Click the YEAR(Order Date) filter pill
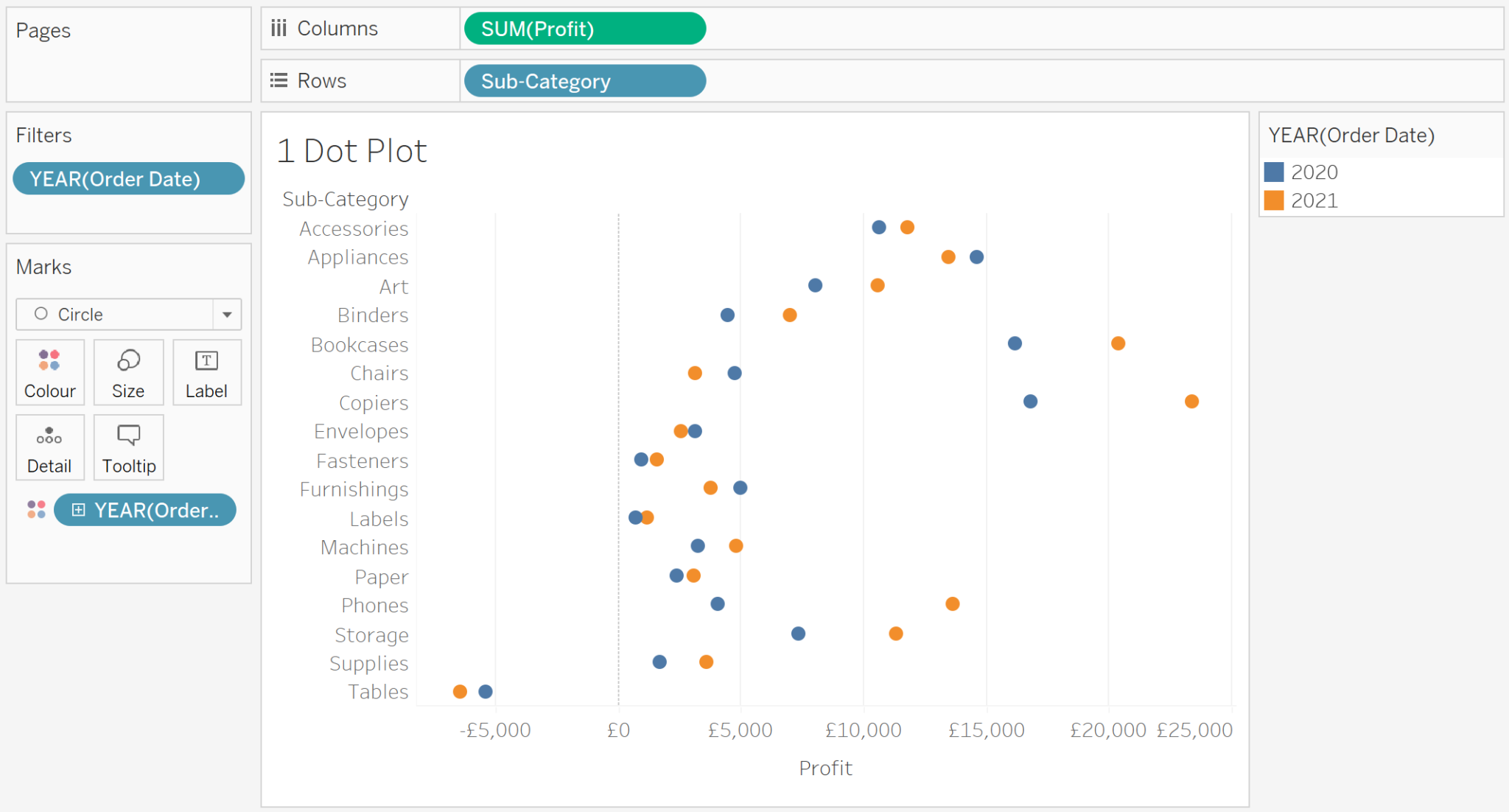 128,178
